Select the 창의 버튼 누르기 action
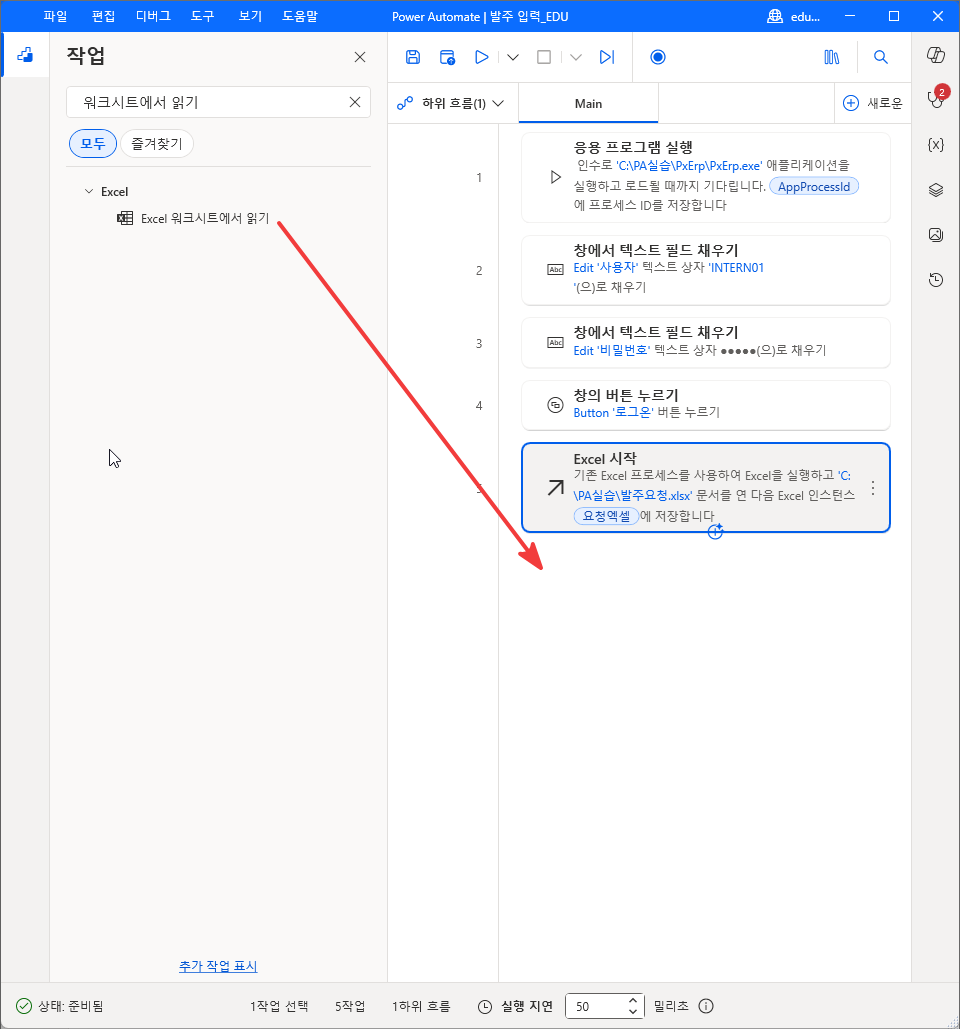960x1029 pixels. click(x=705, y=405)
